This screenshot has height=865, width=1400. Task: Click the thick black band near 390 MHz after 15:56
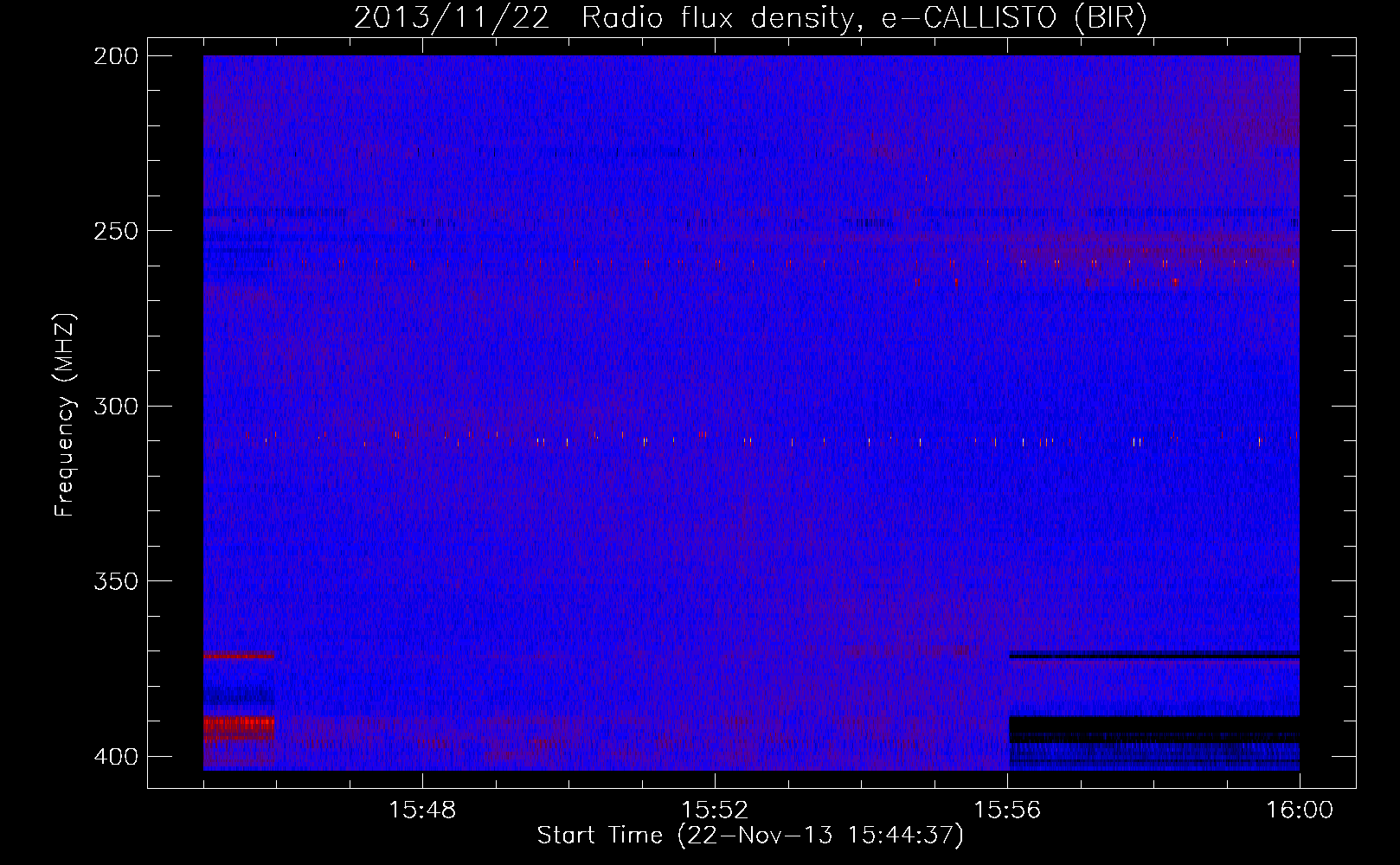(x=1154, y=729)
